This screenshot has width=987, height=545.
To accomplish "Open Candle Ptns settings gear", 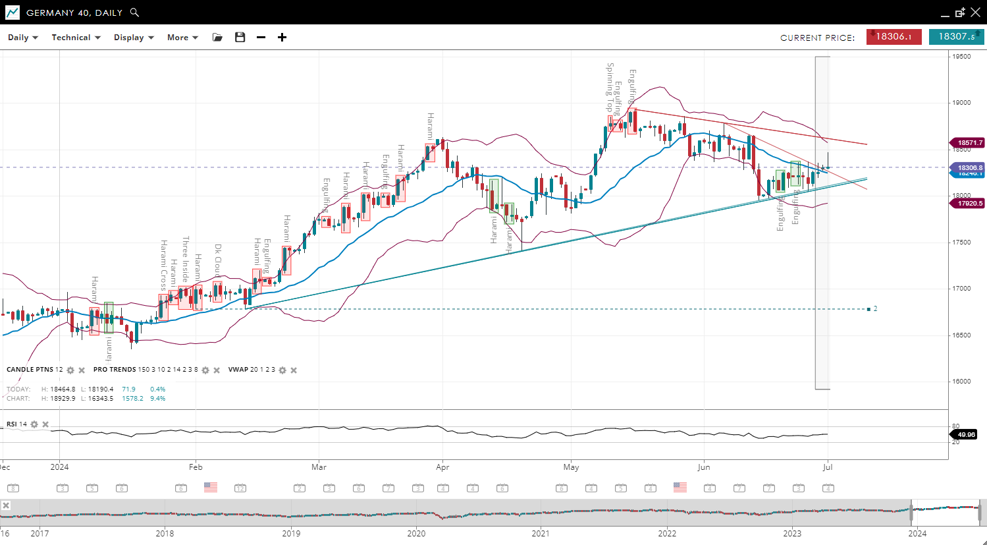I will tap(71, 371).
